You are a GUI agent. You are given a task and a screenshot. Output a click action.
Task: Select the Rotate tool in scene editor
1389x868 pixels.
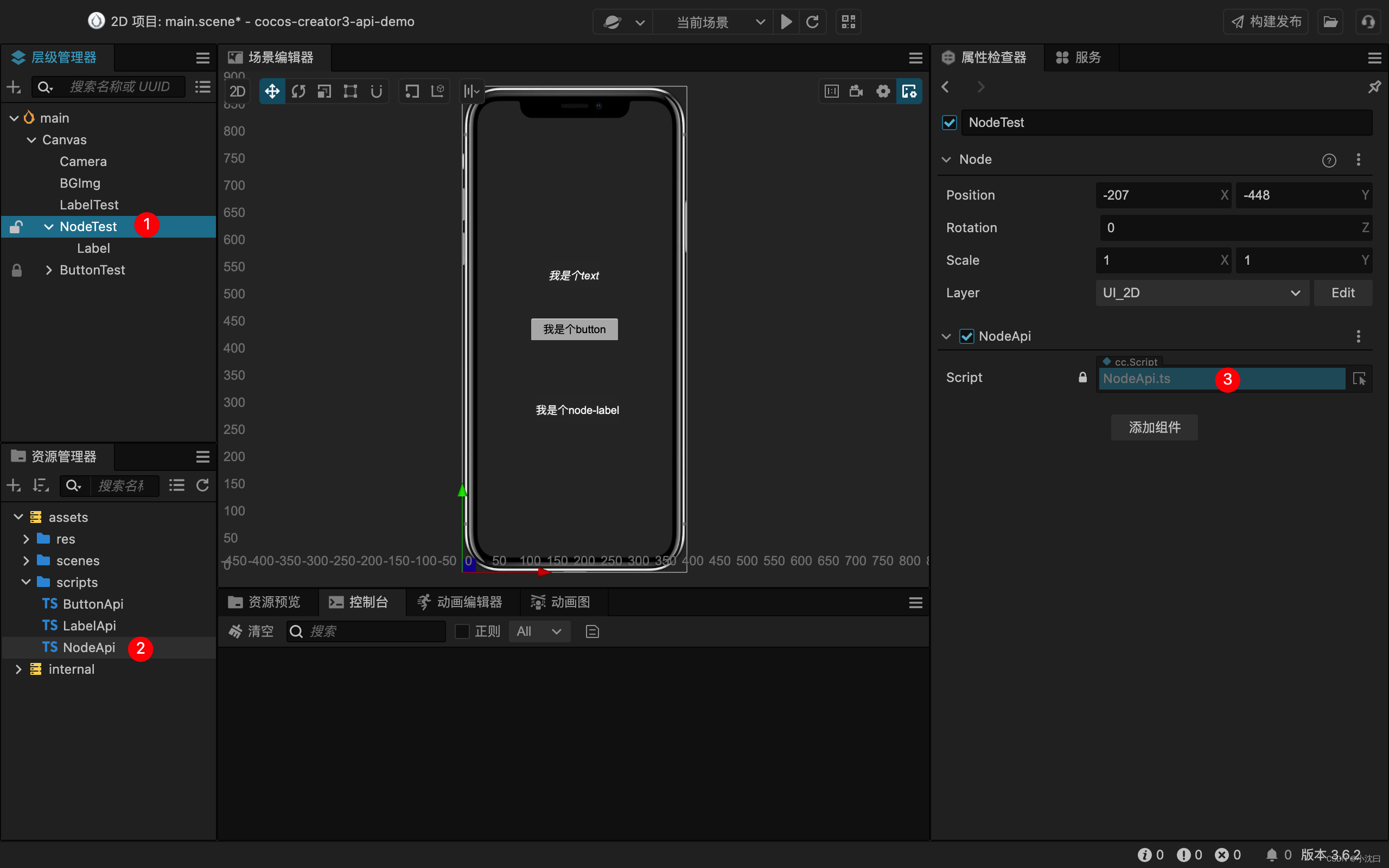click(x=298, y=91)
